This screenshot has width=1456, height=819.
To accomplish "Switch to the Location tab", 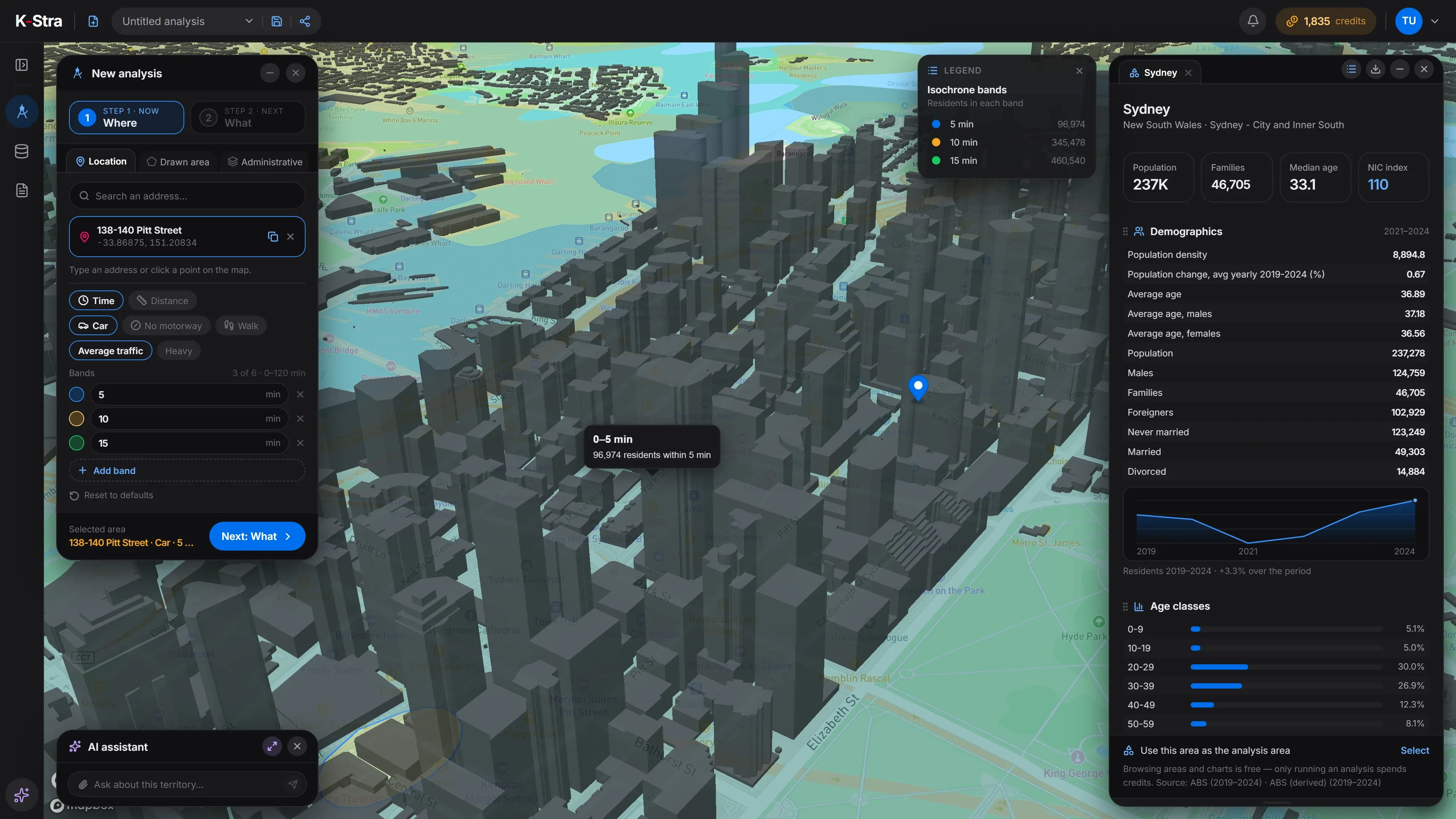I will click(101, 161).
